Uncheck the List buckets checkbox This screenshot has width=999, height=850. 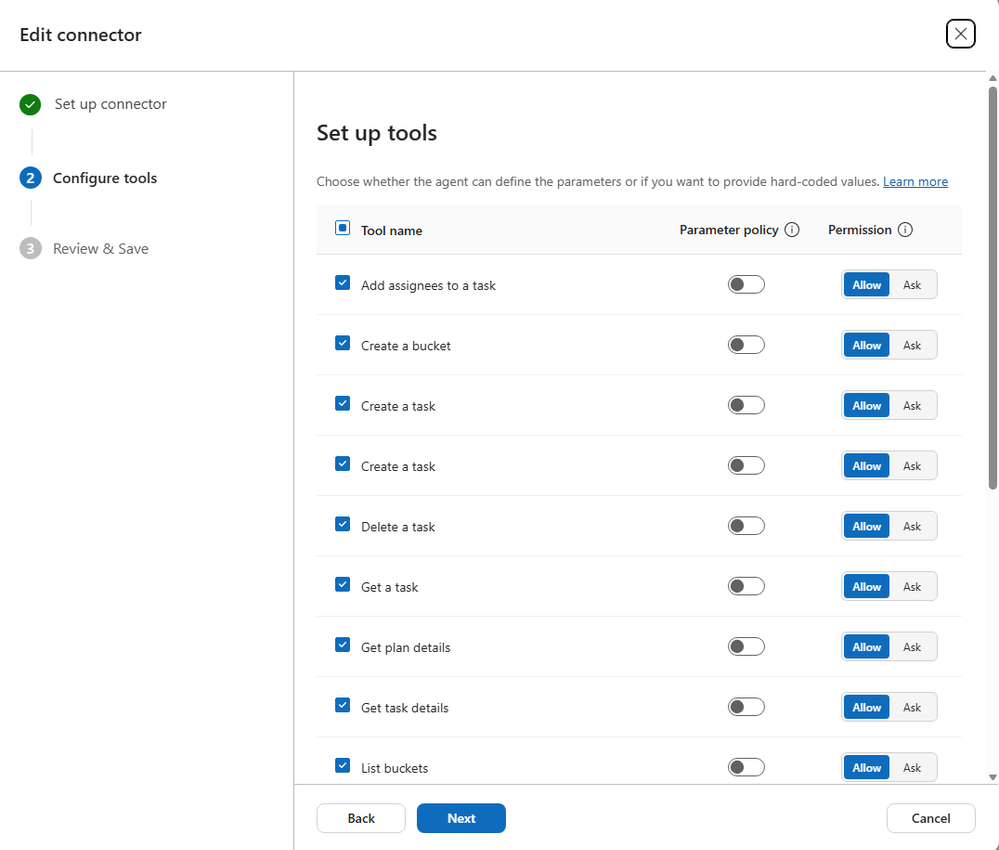pos(342,766)
